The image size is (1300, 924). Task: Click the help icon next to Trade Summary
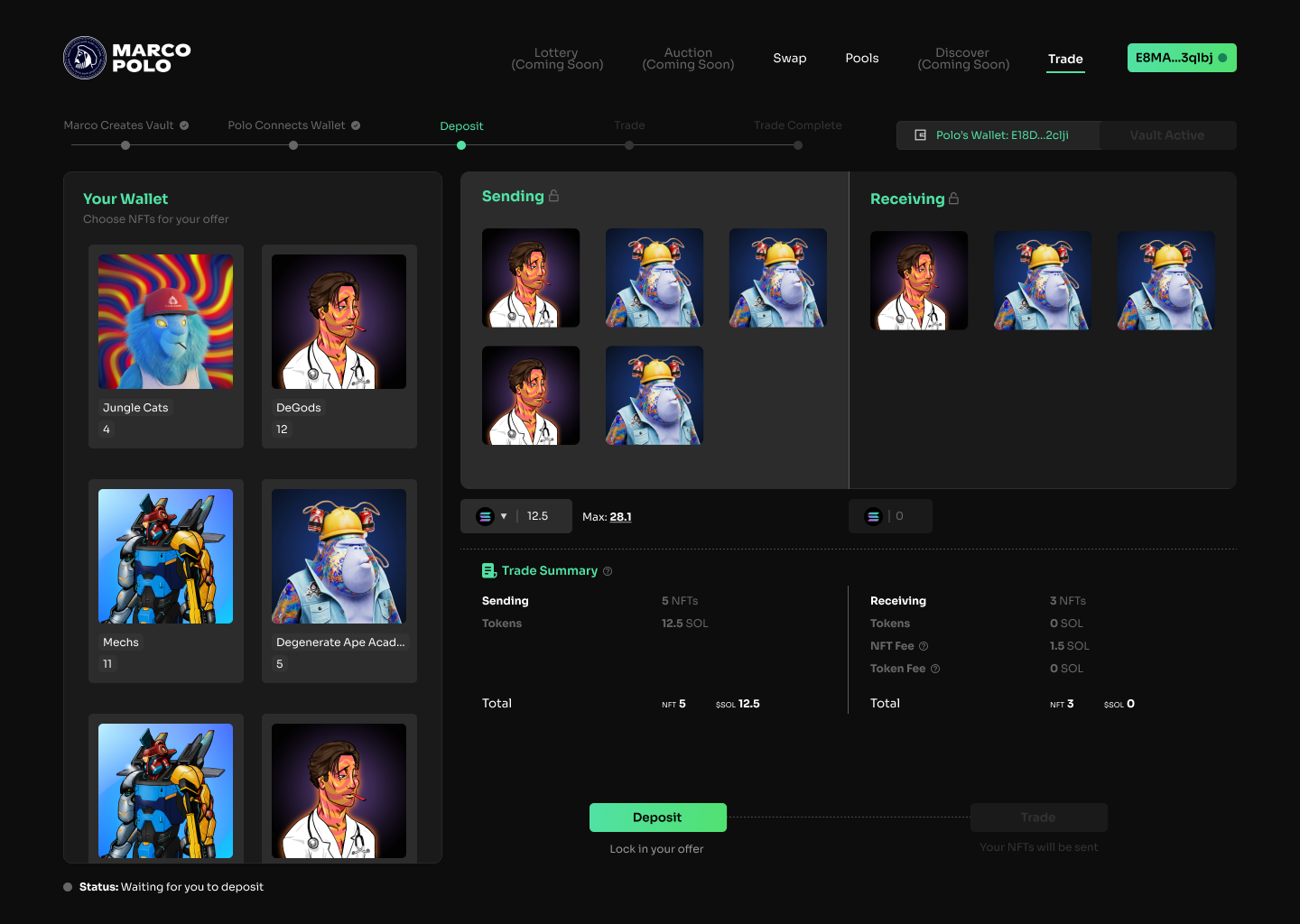pos(608,570)
